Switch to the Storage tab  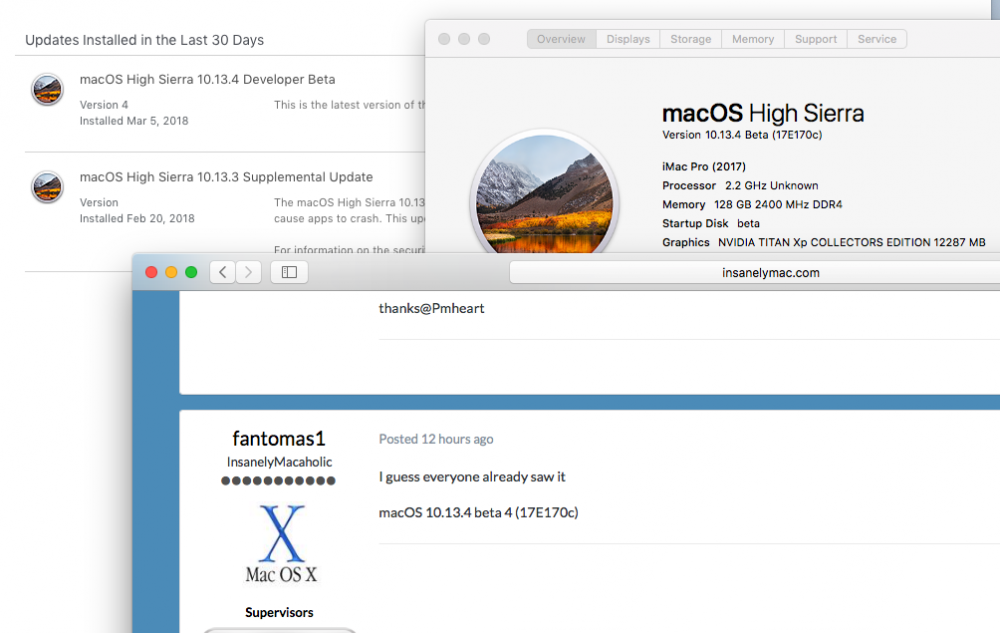coord(691,39)
